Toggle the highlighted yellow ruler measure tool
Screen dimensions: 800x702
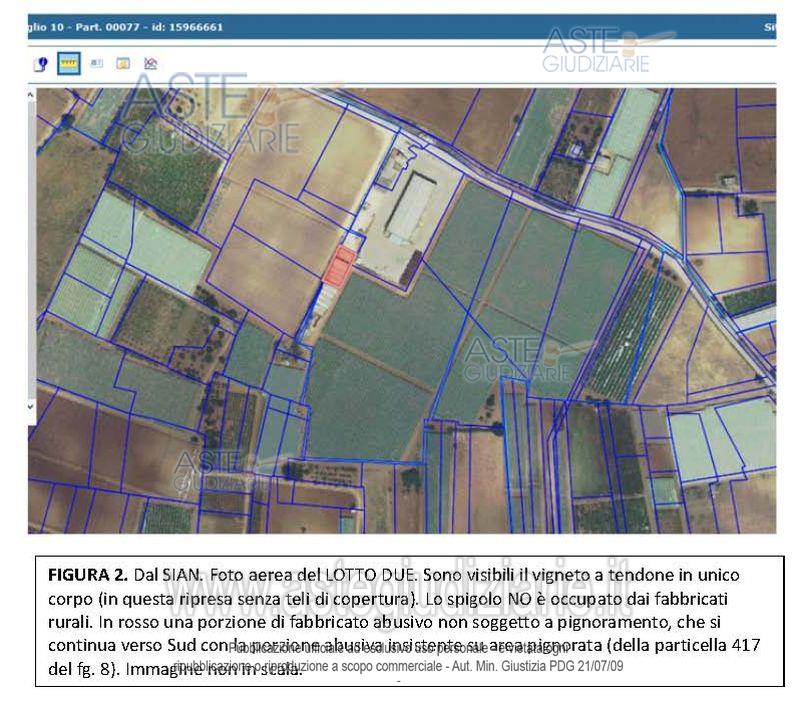tap(69, 64)
